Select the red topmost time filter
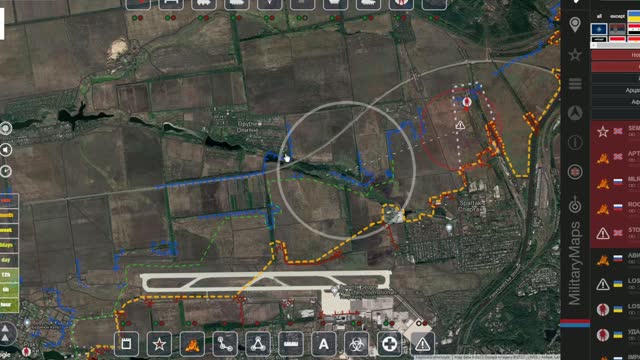The image size is (640, 360). (x=8, y=200)
